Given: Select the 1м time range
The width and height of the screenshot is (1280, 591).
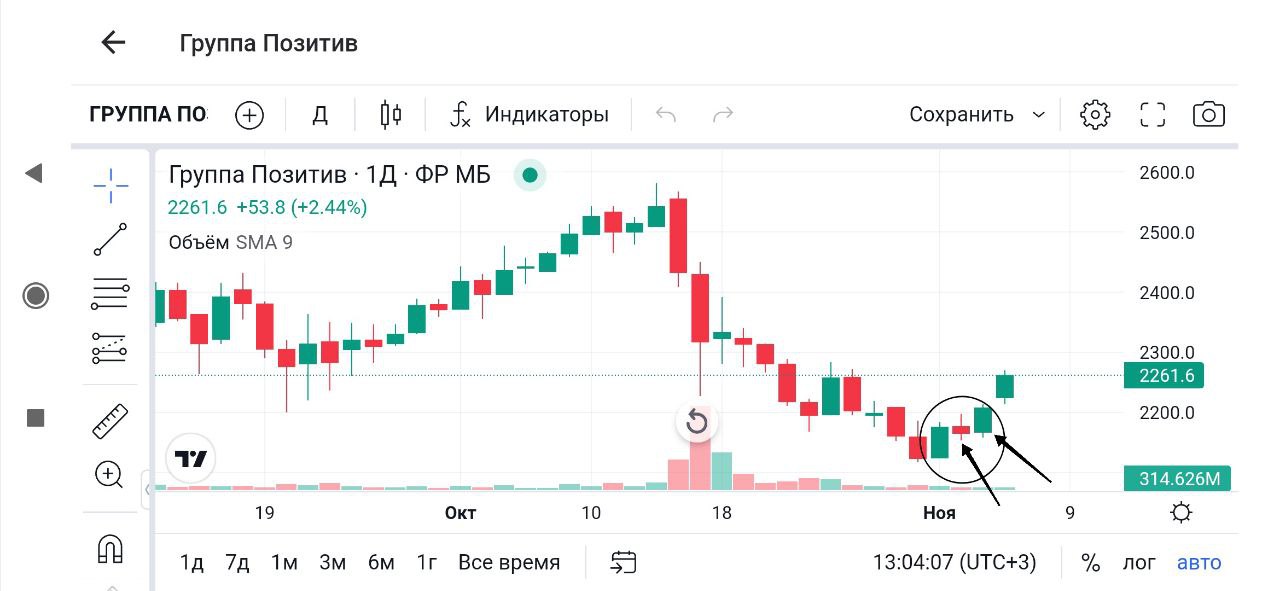Looking at the screenshot, I should click(x=284, y=563).
